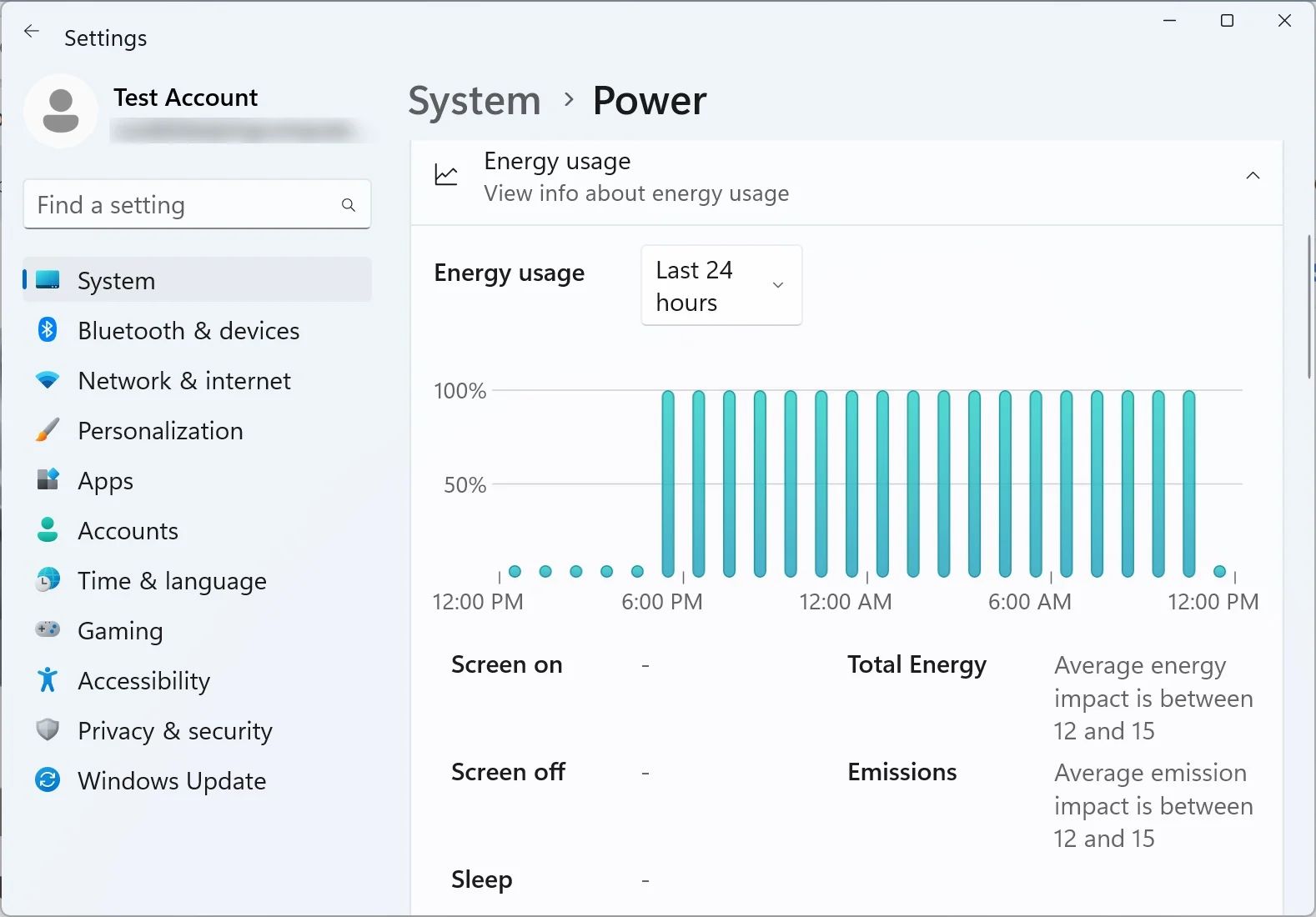The width and height of the screenshot is (1316, 917).
Task: Open Gaming settings page
Action: 120,631
